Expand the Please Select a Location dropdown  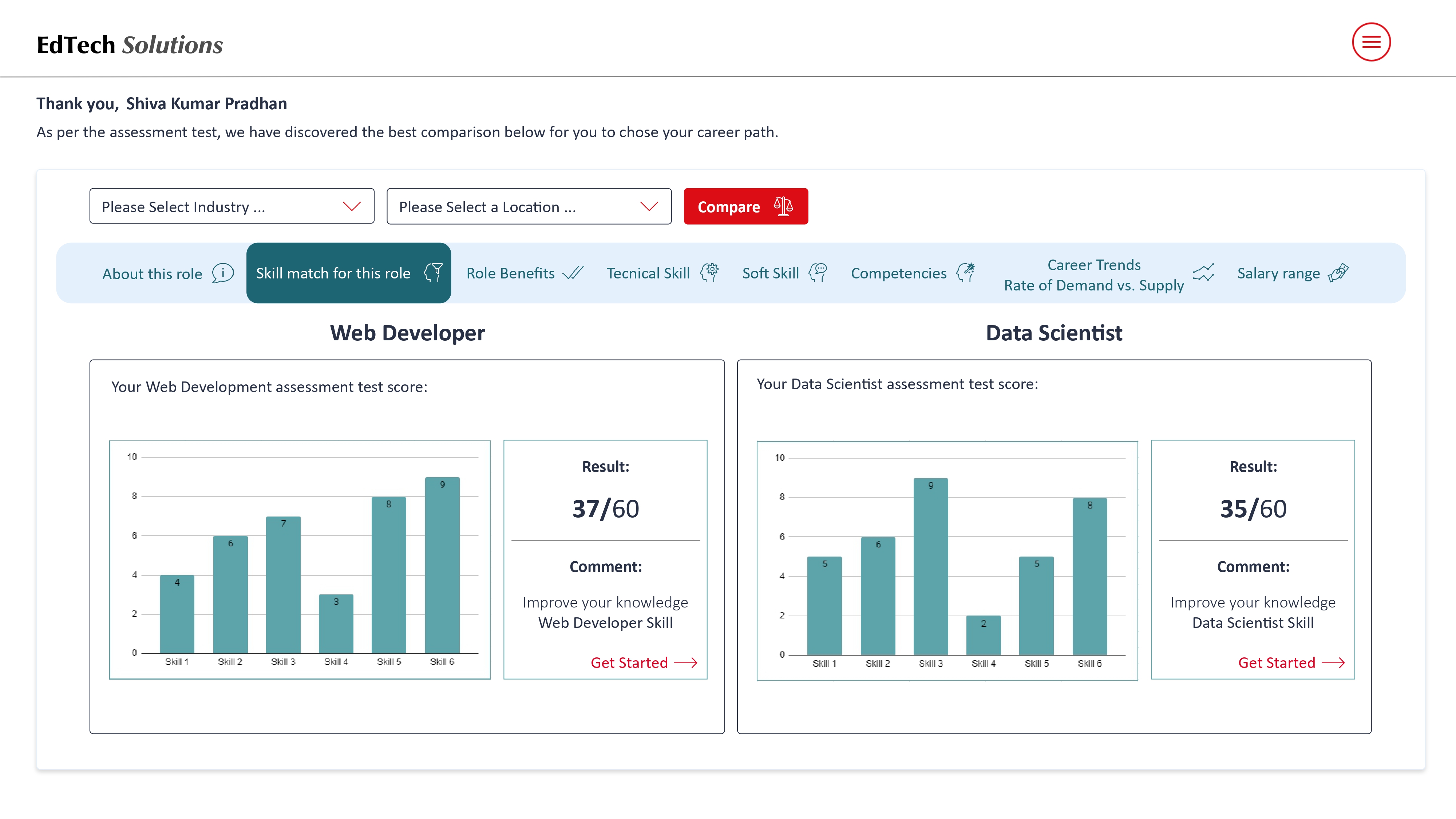pyautogui.click(x=529, y=206)
